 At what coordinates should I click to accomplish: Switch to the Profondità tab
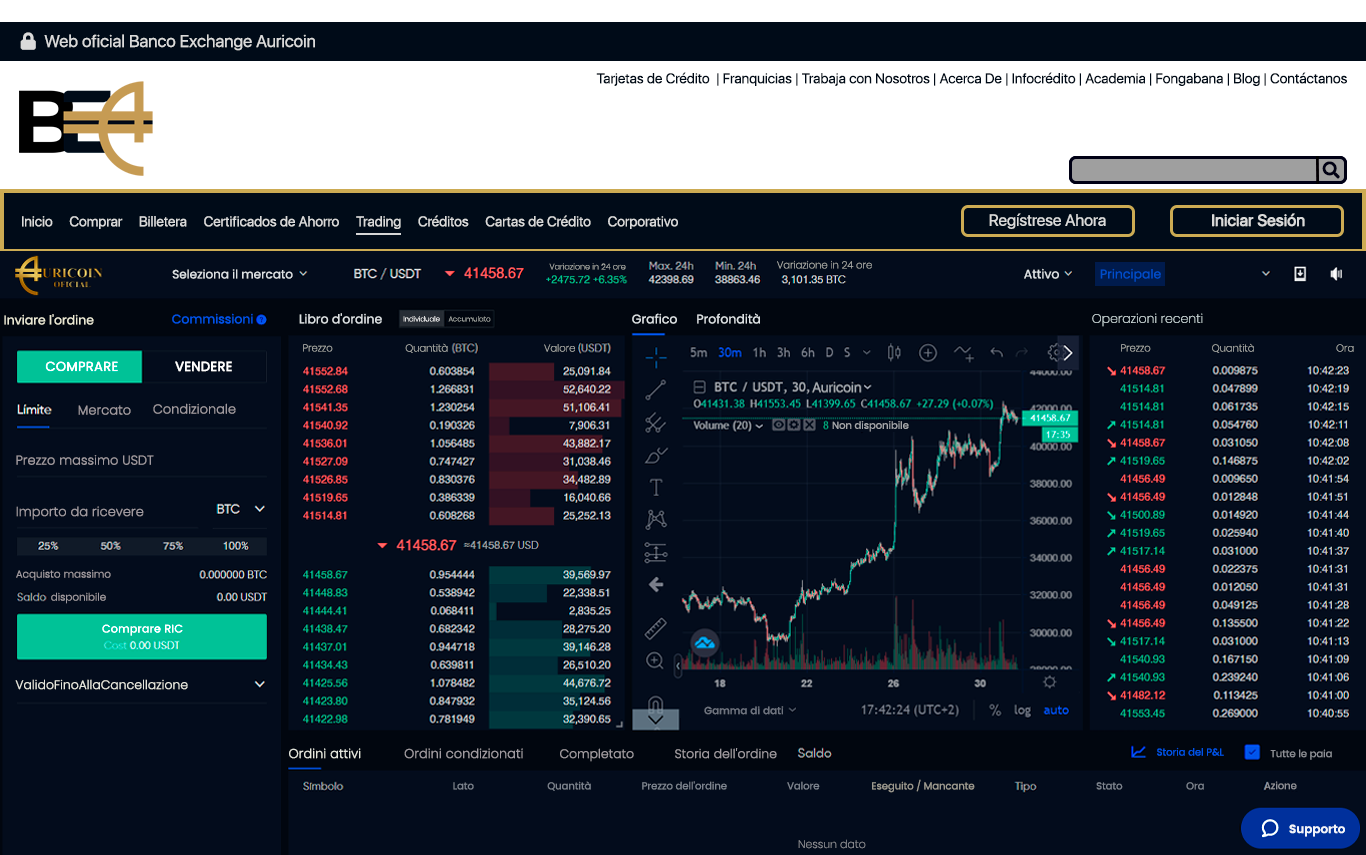point(728,319)
